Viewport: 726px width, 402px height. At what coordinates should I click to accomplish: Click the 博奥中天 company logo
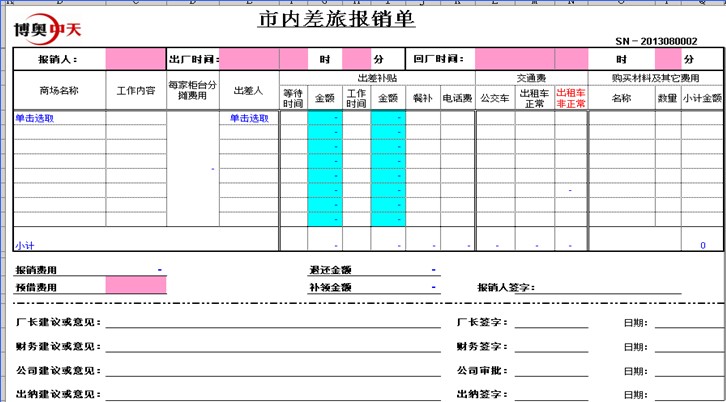tap(50, 28)
